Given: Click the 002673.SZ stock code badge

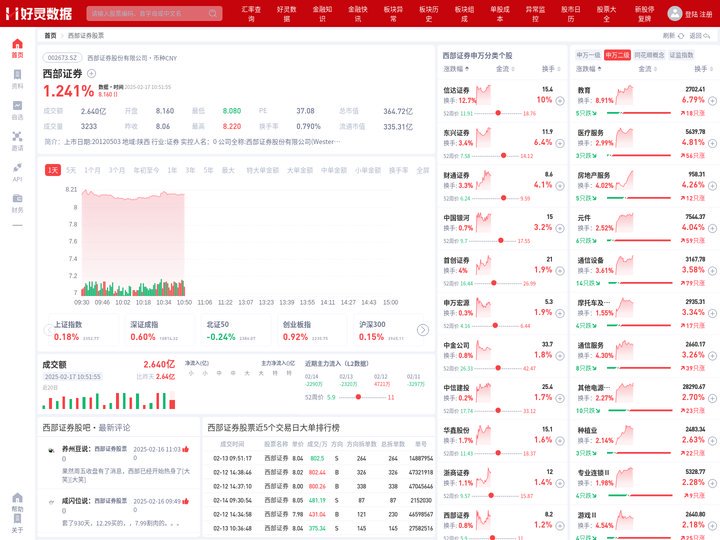Looking at the screenshot, I should pos(62,58).
